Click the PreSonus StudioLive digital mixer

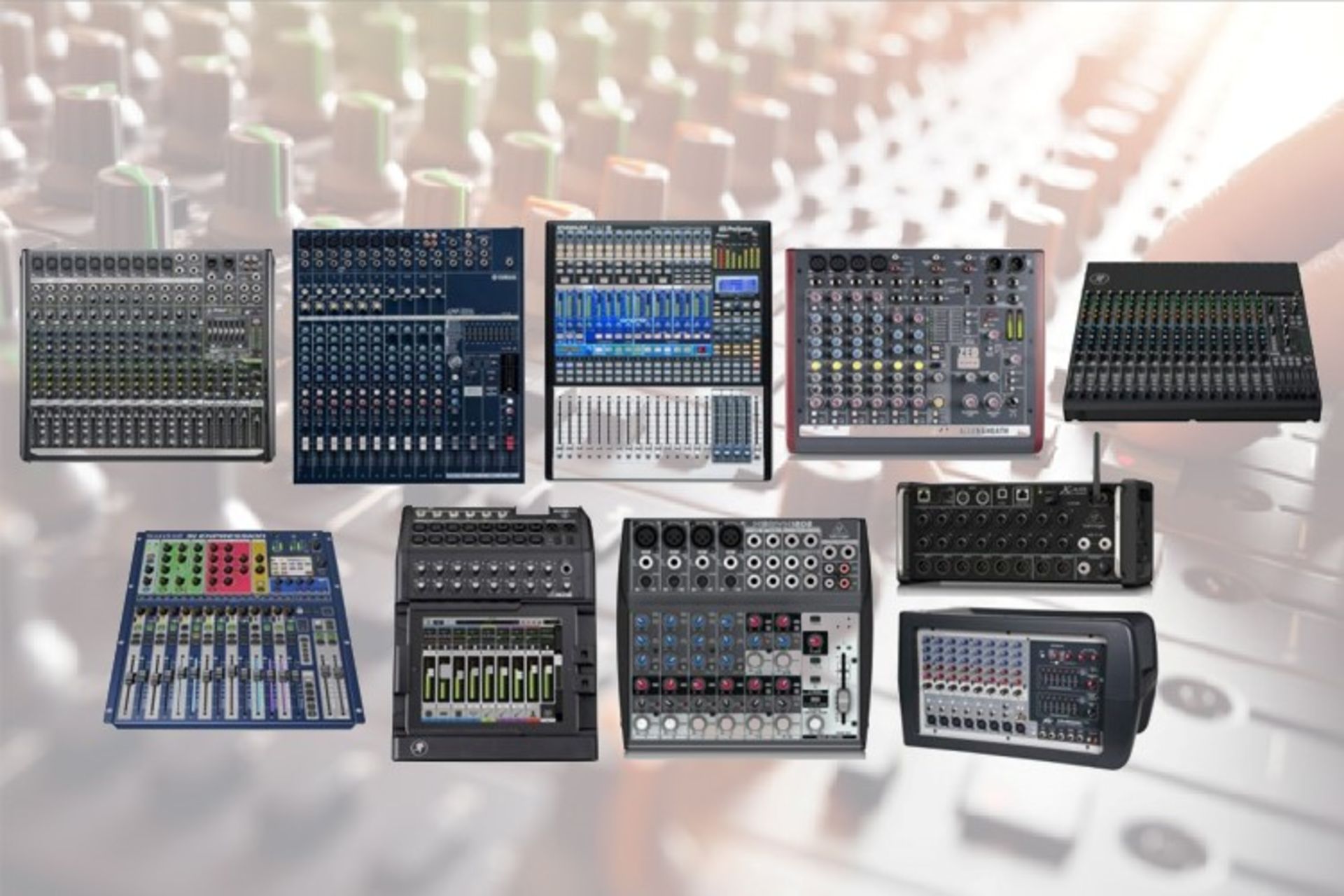[x=658, y=351]
